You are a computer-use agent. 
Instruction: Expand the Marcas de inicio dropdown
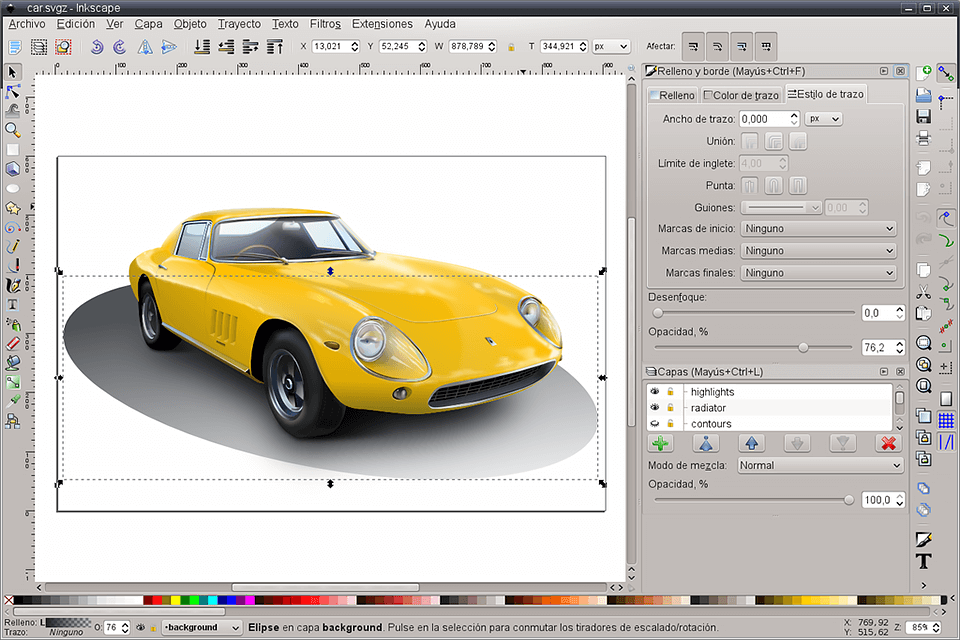click(818, 228)
